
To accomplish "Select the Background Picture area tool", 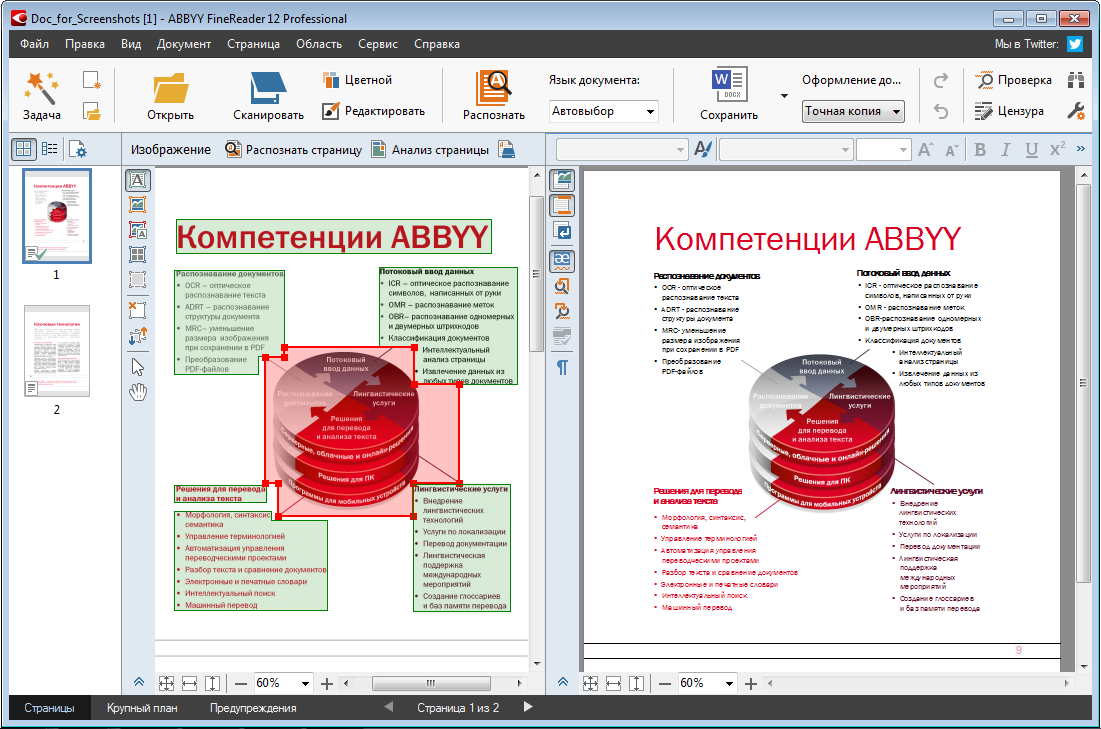I will pos(138,230).
